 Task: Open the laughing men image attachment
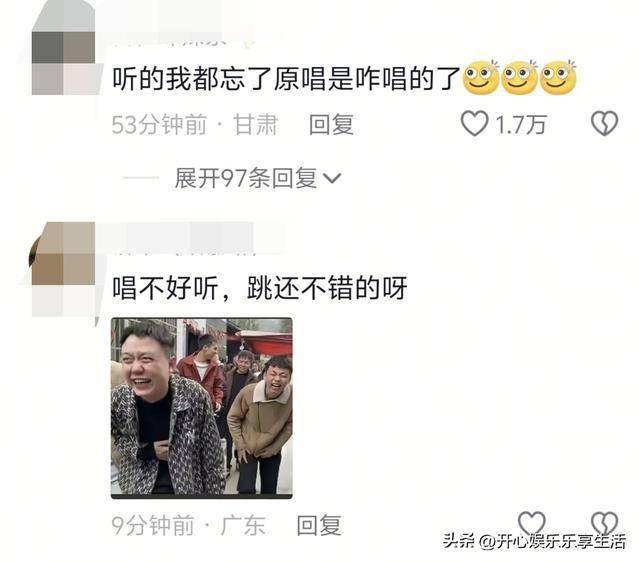click(x=202, y=408)
